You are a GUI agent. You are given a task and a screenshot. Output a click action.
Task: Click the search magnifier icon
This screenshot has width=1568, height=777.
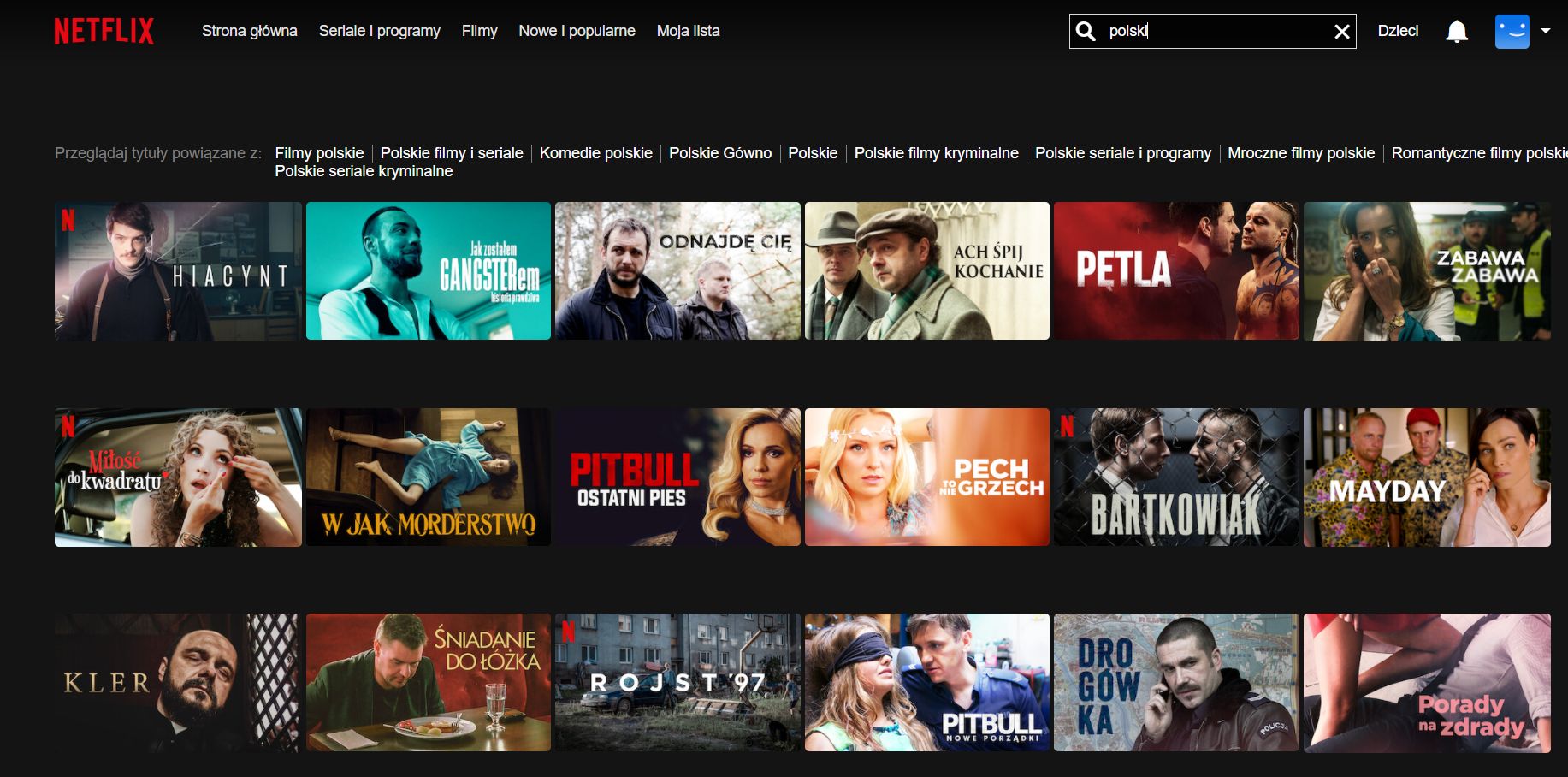pyautogui.click(x=1086, y=31)
